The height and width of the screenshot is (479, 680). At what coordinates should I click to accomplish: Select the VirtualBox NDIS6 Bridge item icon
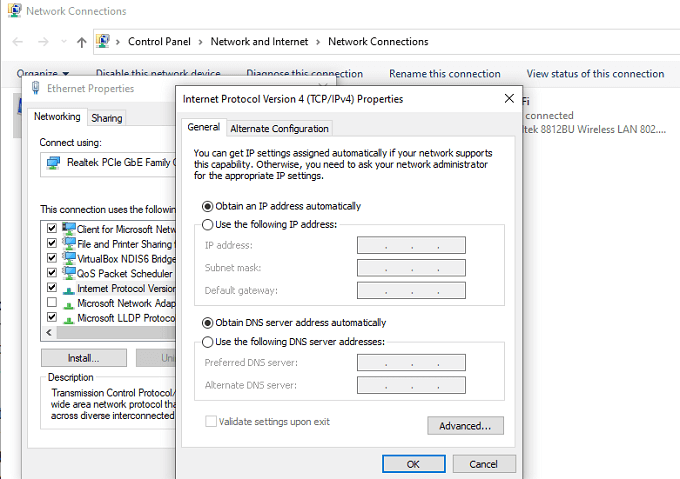click(69, 258)
